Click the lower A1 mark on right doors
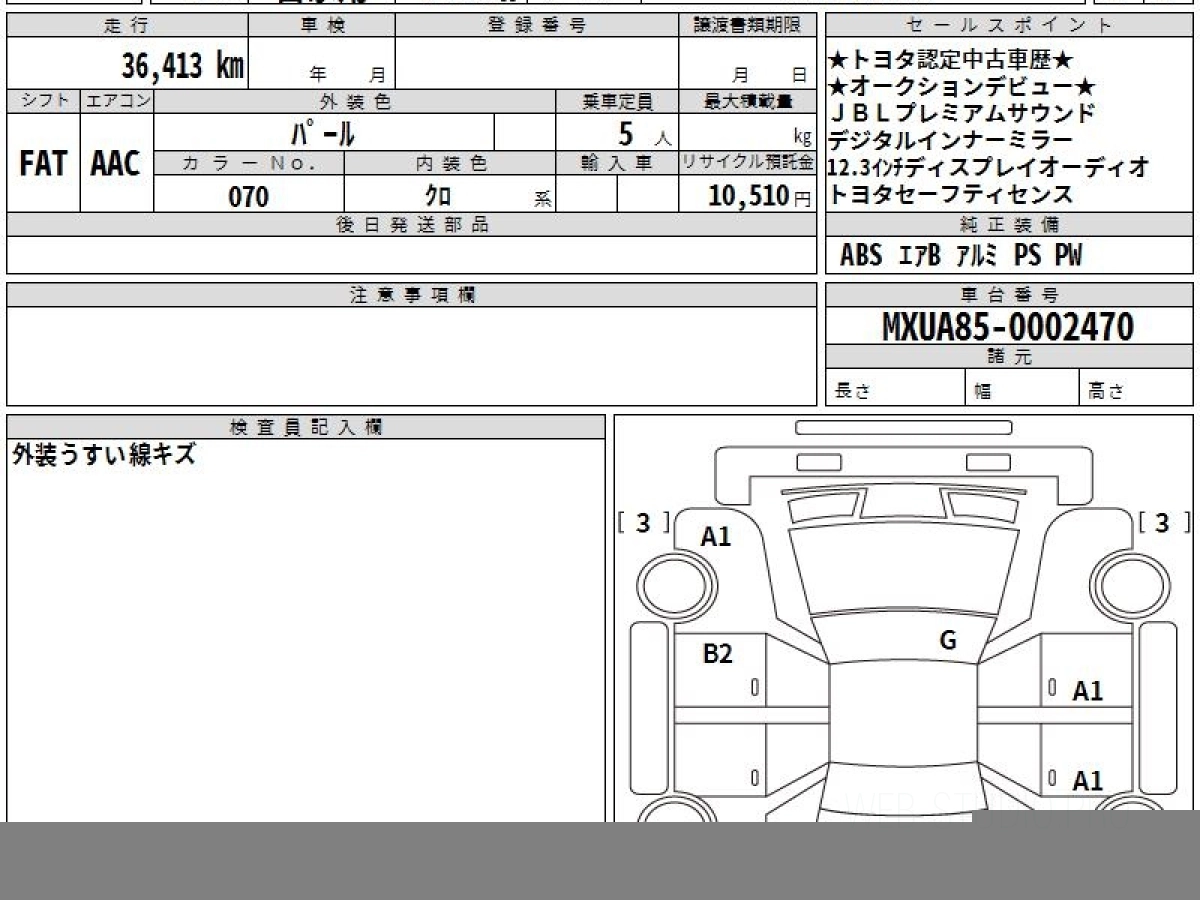This screenshot has width=1200, height=900. [x=1087, y=780]
